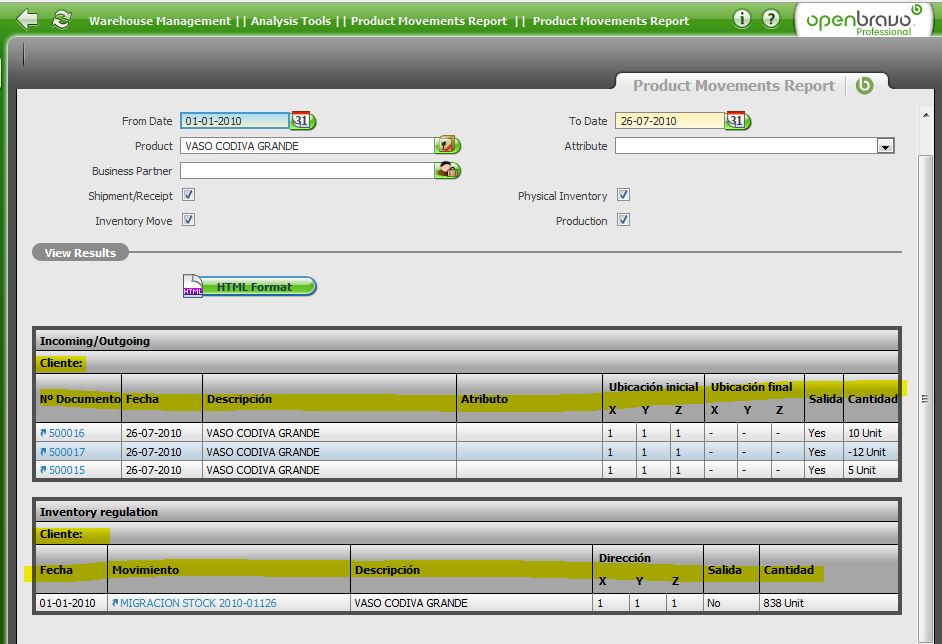This screenshot has height=644, width=942.
Task: Click the Ubicación final column header
Action: (752, 387)
